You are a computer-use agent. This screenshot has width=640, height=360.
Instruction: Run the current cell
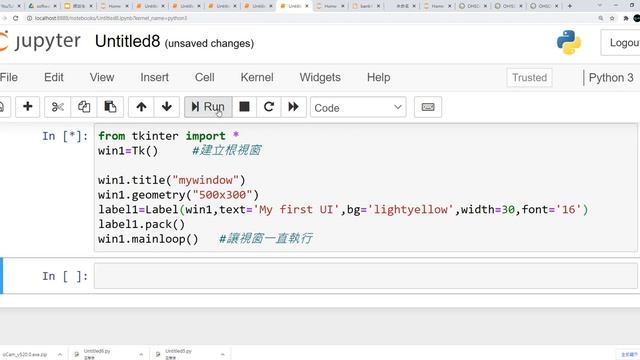(208, 107)
